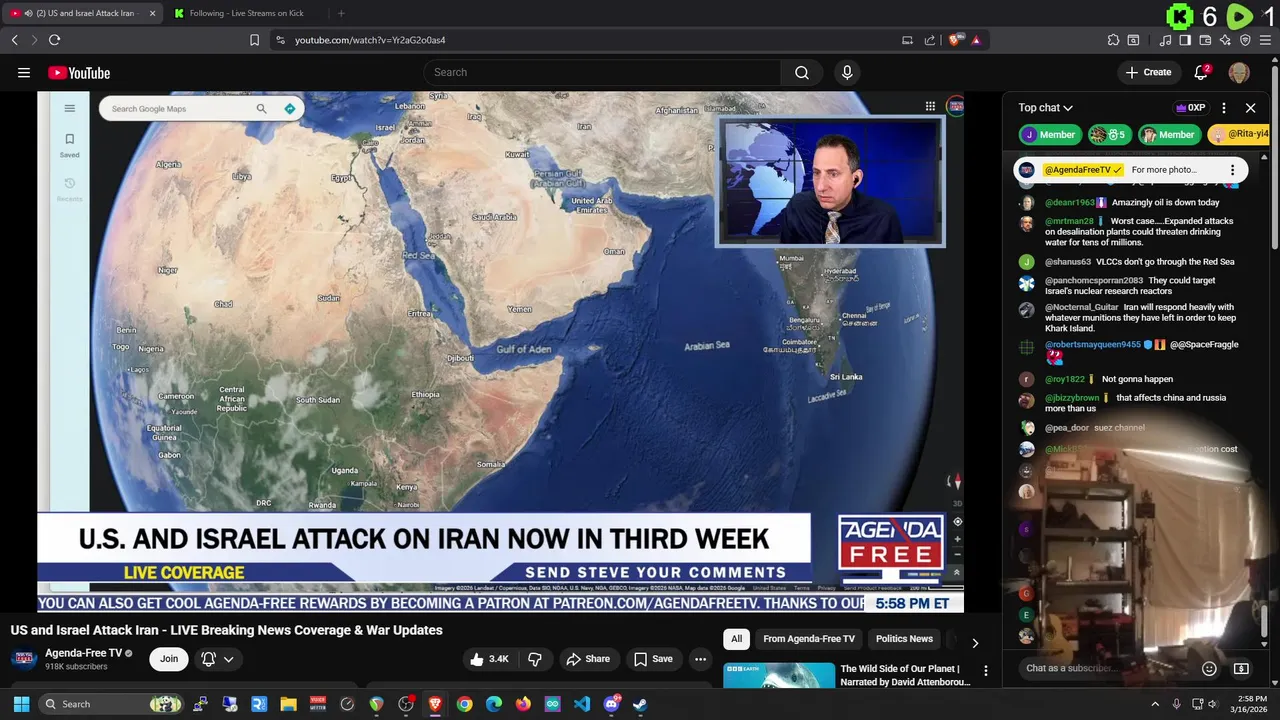Reload the current page
The image size is (1280, 720).
pyautogui.click(x=54, y=40)
